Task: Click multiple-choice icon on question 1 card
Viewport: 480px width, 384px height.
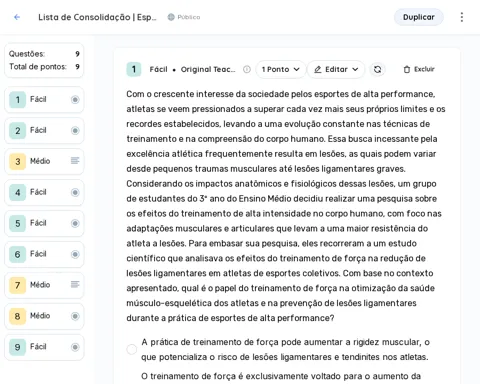Action: click(x=75, y=99)
